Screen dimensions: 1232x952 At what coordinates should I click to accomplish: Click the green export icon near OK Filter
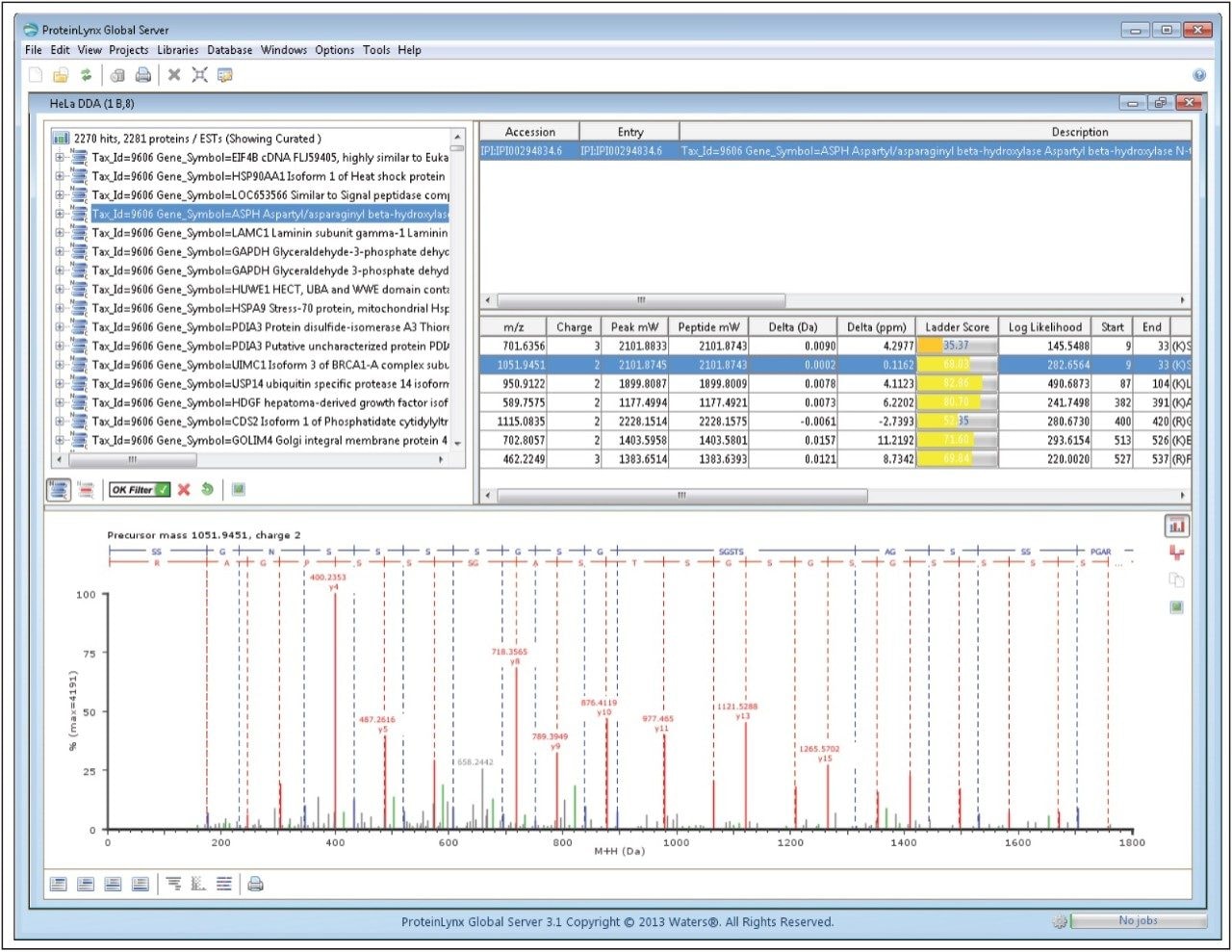[x=238, y=490]
